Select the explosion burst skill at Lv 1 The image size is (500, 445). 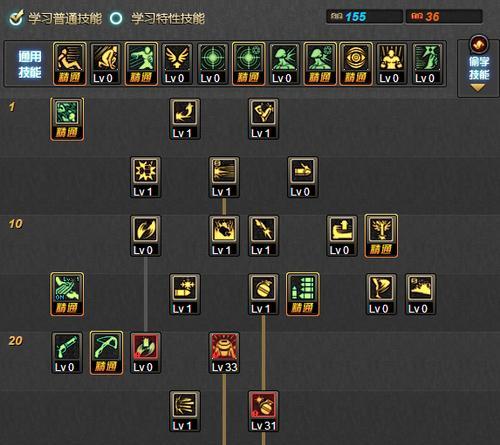(145, 177)
